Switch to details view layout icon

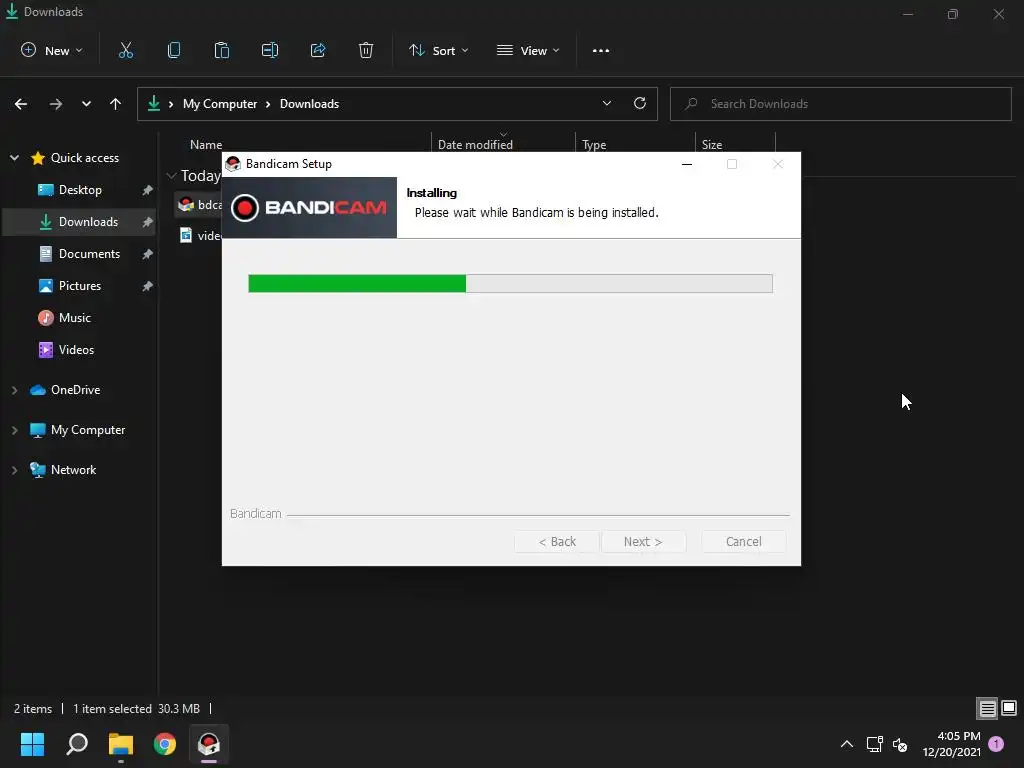(x=987, y=708)
